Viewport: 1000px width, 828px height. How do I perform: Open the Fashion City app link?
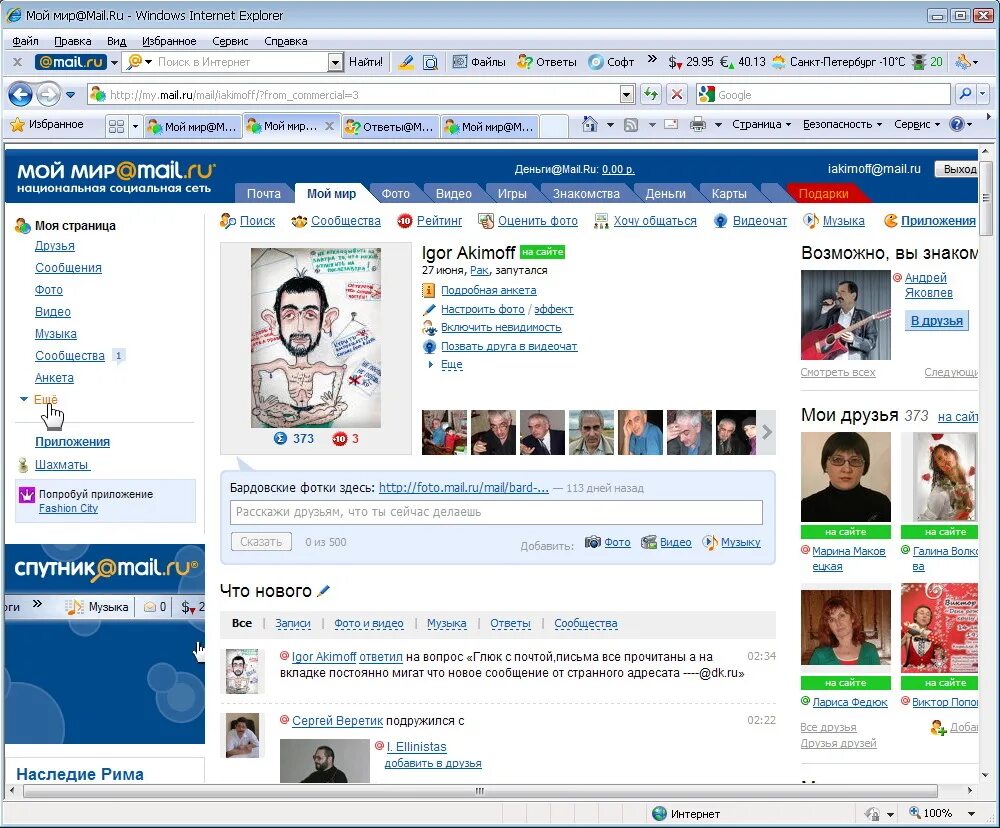click(x=68, y=508)
